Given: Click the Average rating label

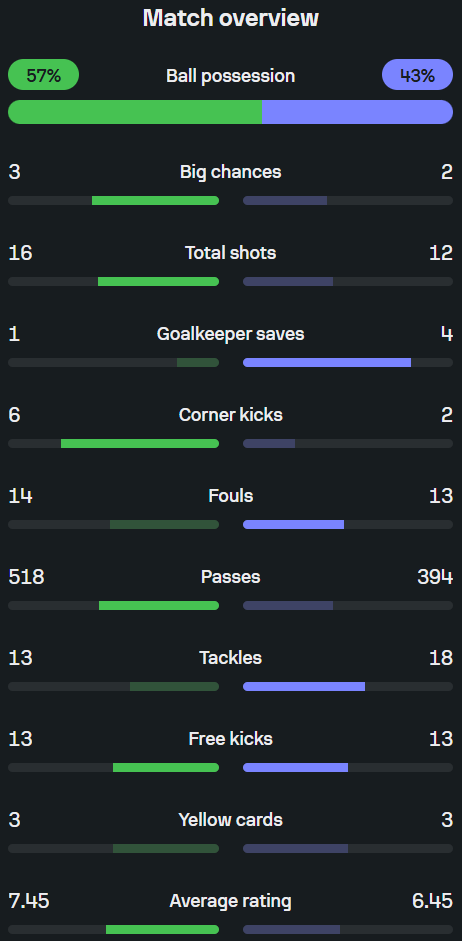Looking at the screenshot, I should coord(230,901).
